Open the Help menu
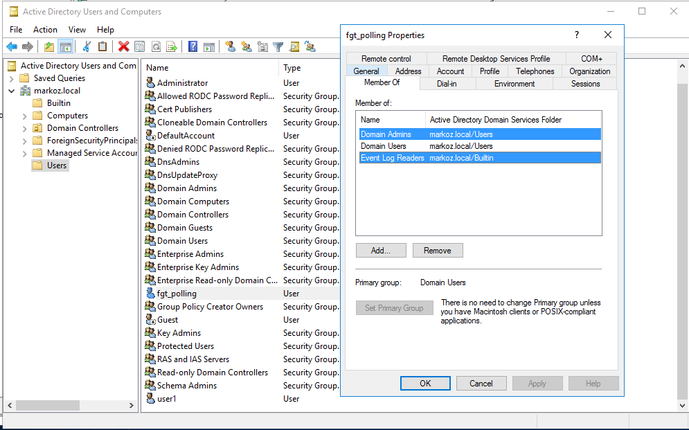 click(105, 29)
